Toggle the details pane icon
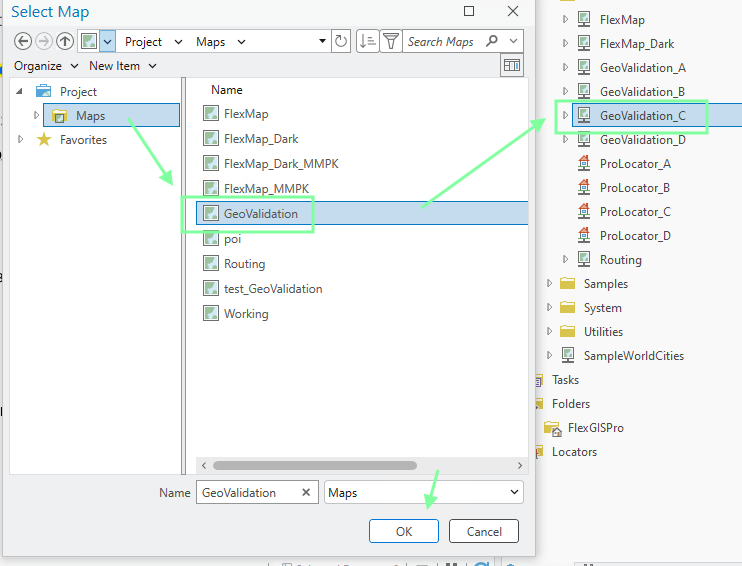 512,66
